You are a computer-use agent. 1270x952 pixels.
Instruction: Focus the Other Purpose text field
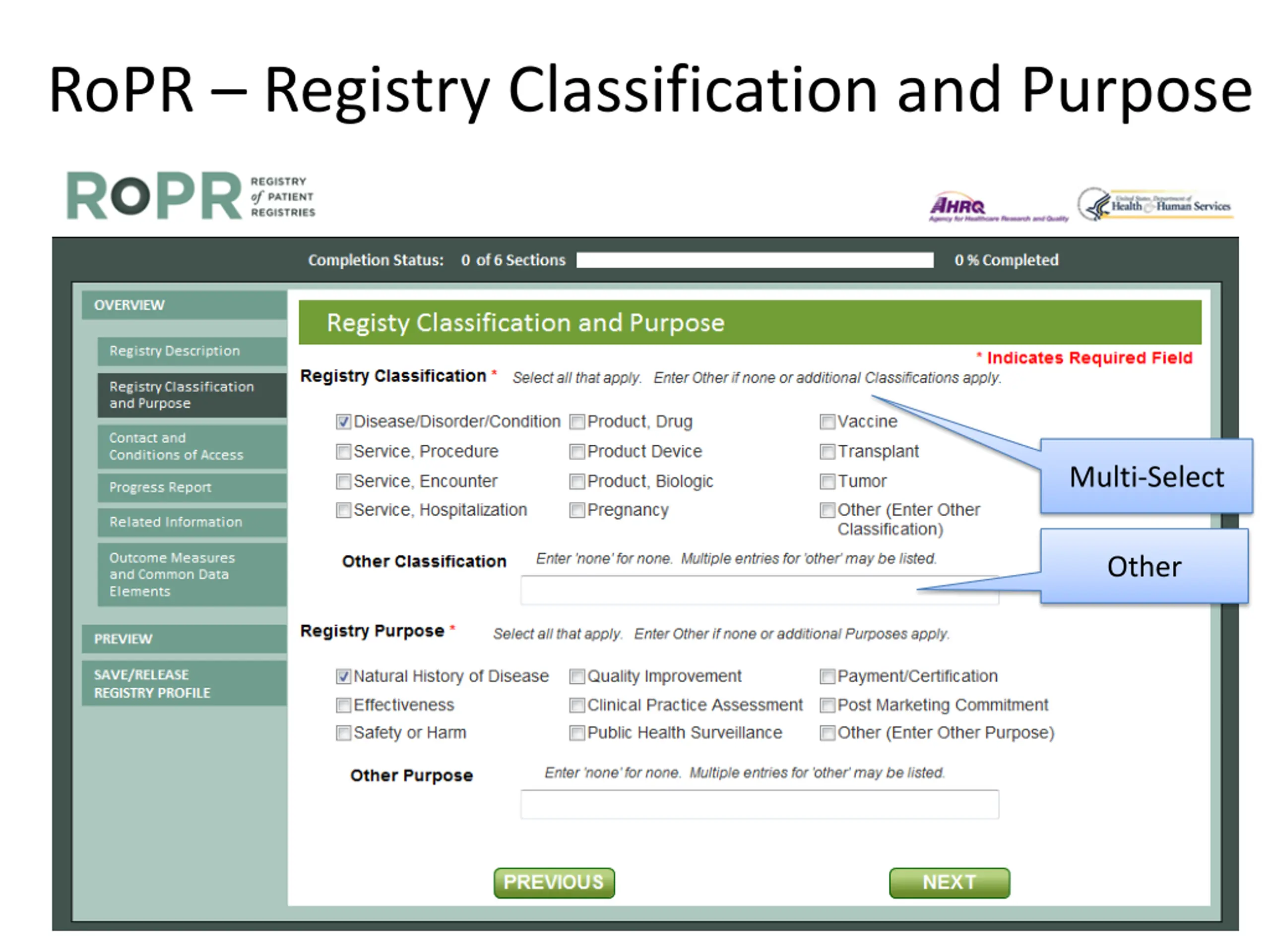pyautogui.click(x=760, y=805)
